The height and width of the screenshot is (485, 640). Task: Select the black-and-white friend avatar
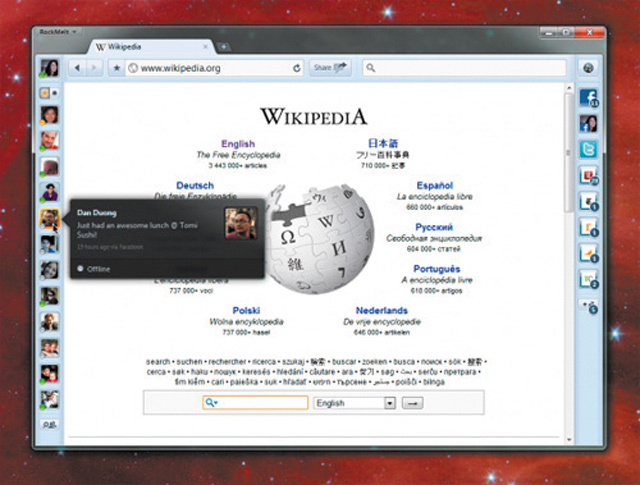point(49,270)
